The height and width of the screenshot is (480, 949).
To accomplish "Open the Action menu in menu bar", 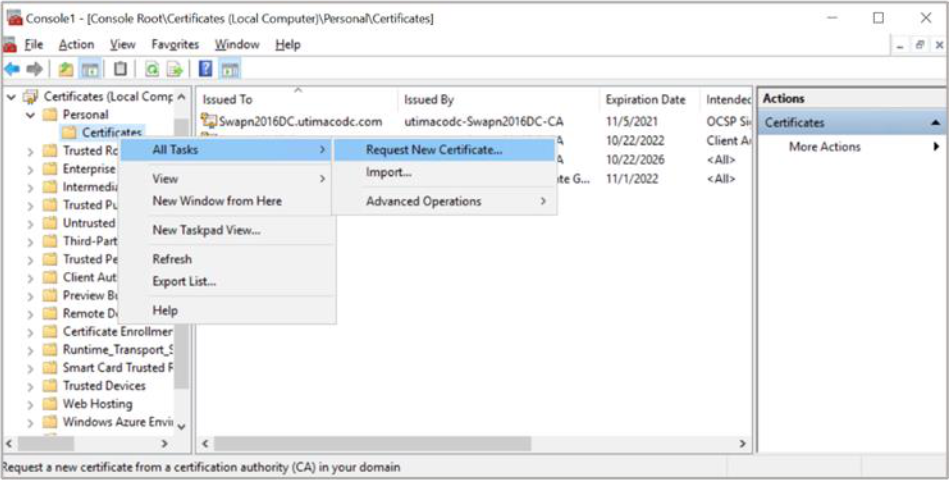I will coord(76,44).
